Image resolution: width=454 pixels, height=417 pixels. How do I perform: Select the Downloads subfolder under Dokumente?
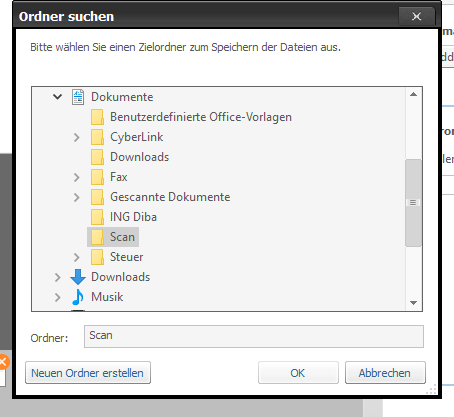click(140, 157)
